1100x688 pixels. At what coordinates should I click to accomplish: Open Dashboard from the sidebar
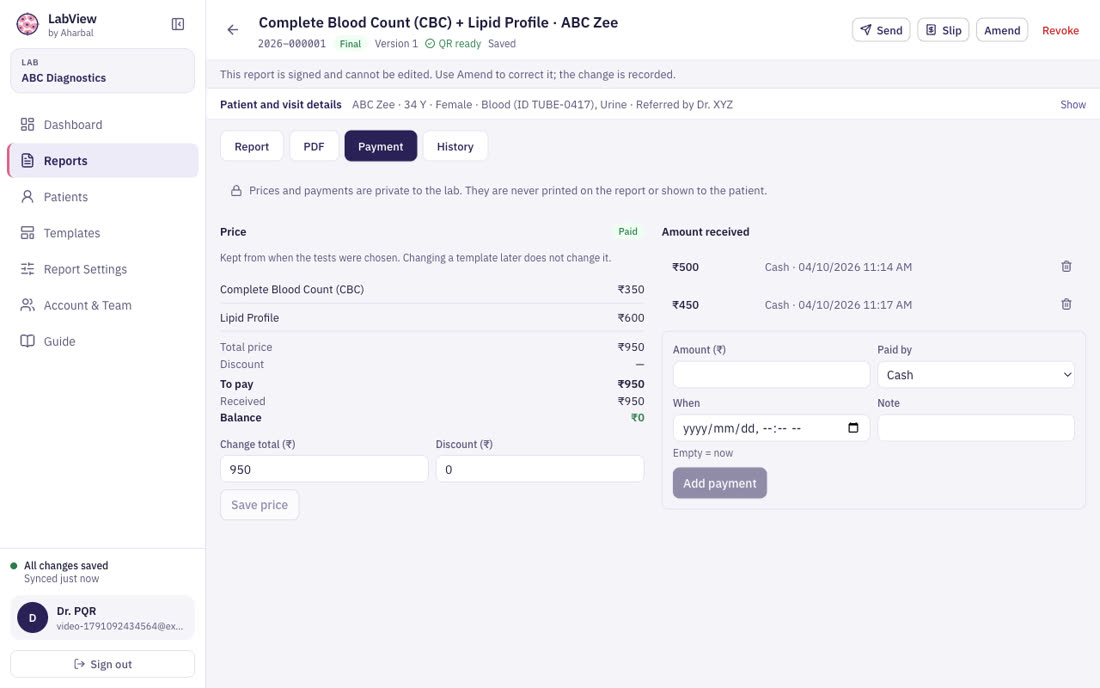coord(102,125)
